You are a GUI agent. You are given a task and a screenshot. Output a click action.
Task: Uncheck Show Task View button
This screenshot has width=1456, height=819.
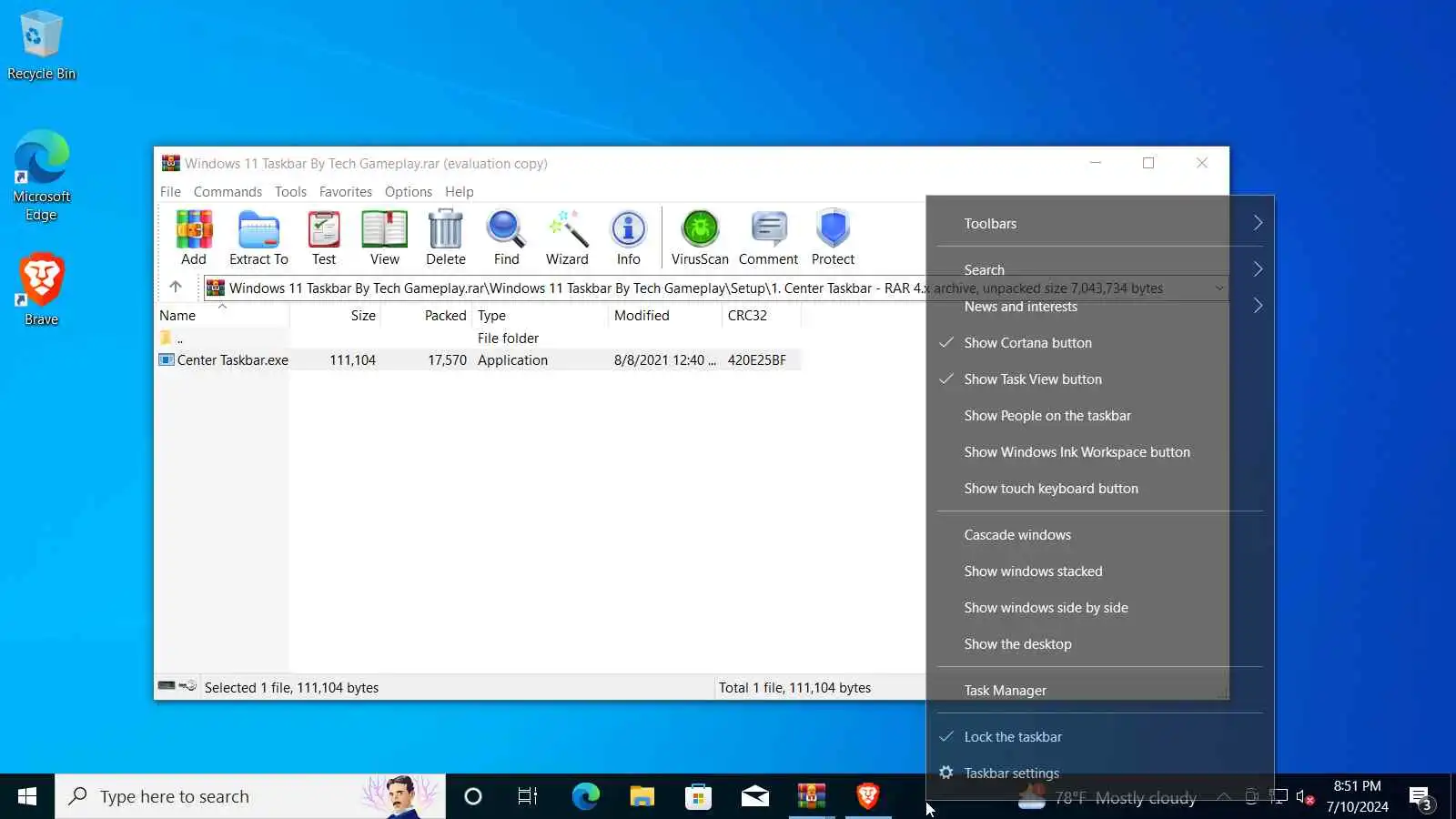pos(1100,379)
